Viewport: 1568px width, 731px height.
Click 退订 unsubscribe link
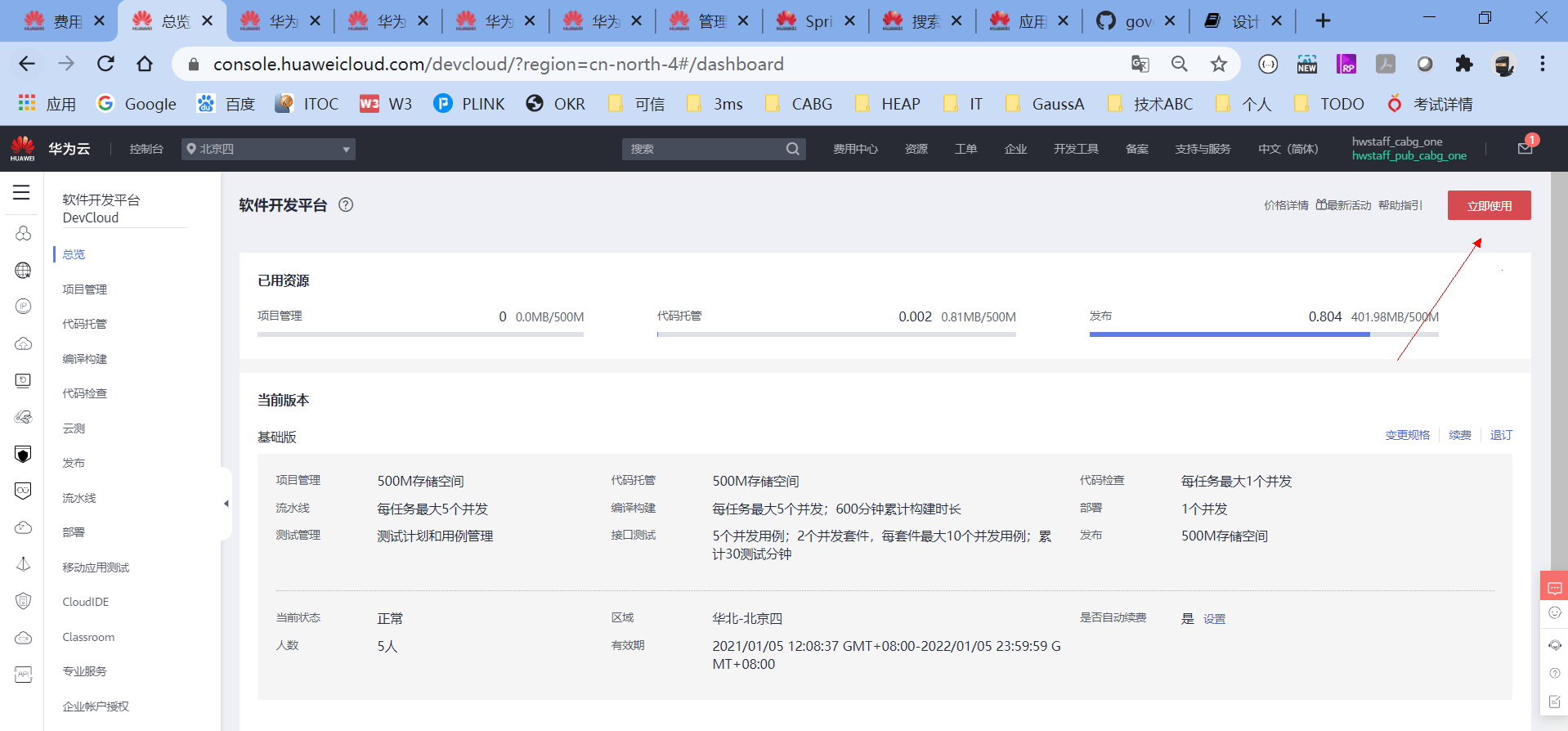[1501, 435]
